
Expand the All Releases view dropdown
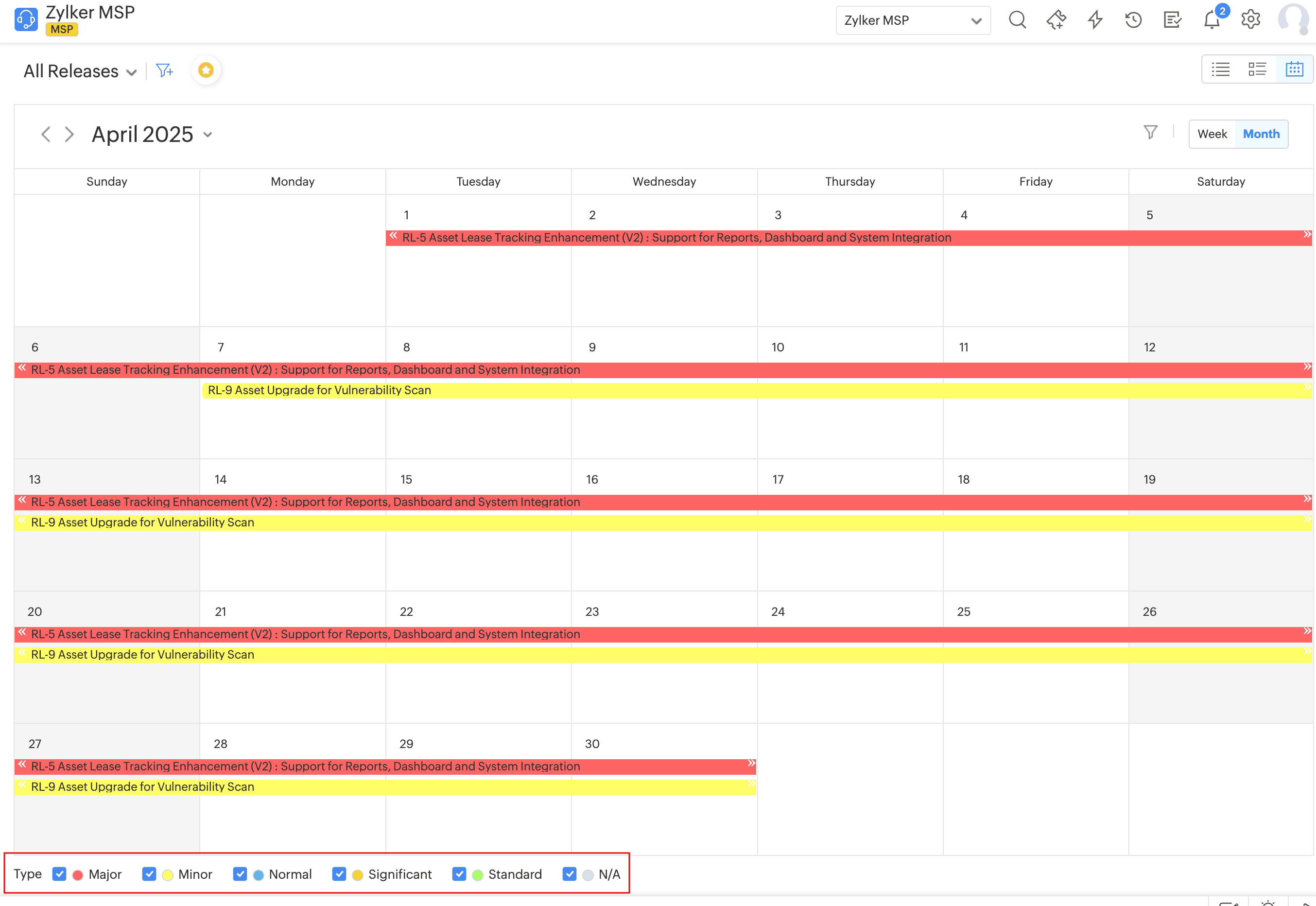80,71
